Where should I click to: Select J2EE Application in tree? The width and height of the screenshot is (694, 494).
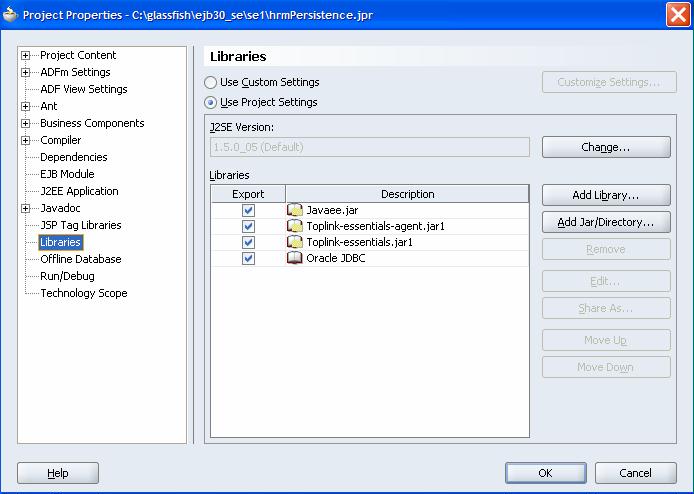point(79,191)
